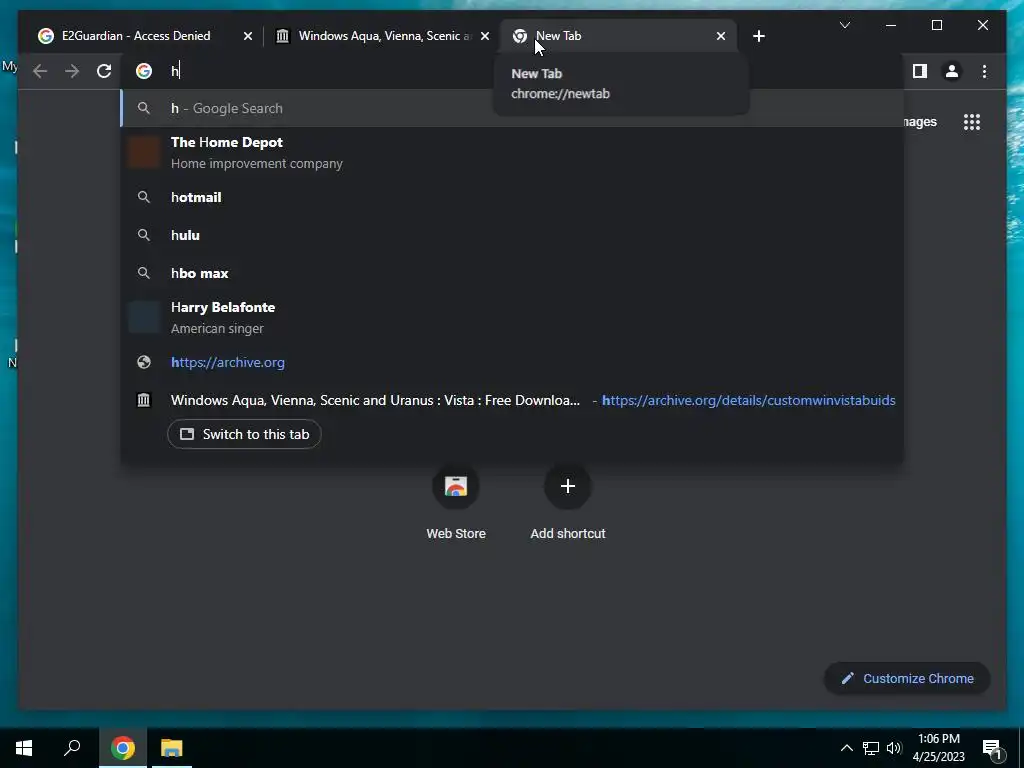The height and width of the screenshot is (768, 1024).
Task: Click the Google logo in the address bar
Action: [x=144, y=71]
